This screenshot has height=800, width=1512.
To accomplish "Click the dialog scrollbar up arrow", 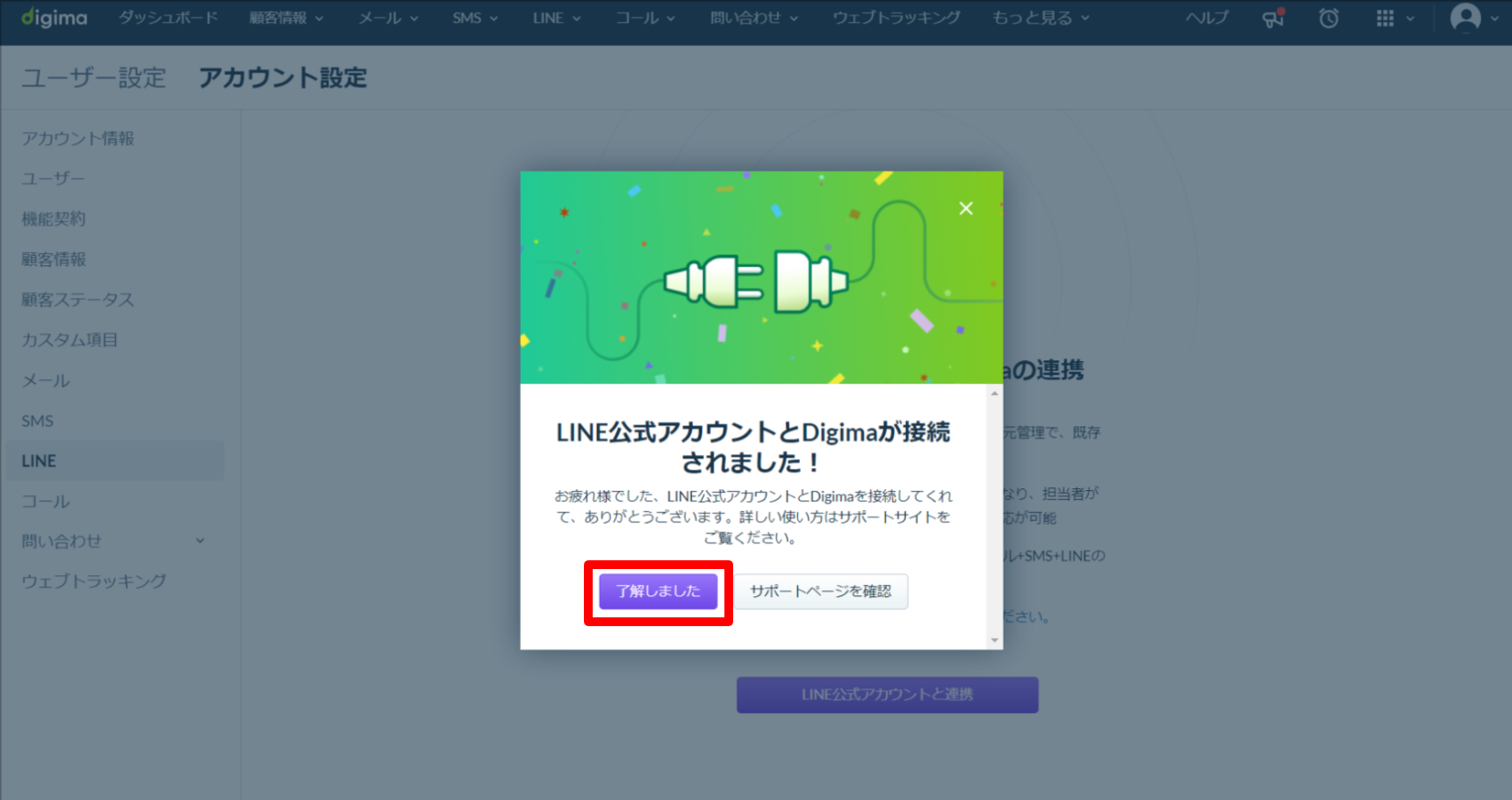I will pyautogui.click(x=995, y=393).
